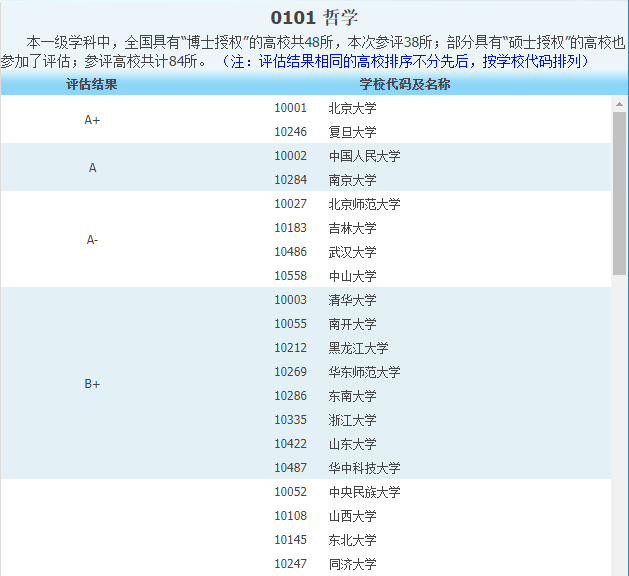Click 华东师范大学 row
The image size is (629, 576).
[398, 372]
